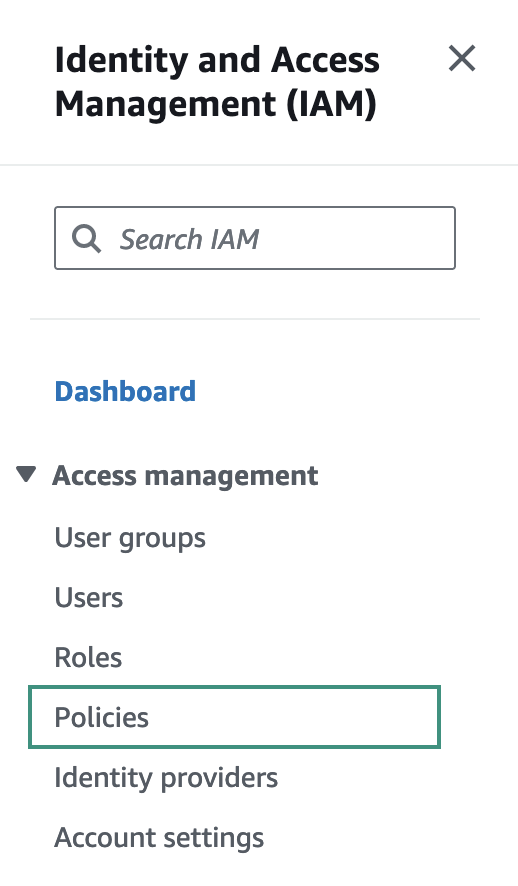Collapse the Access management section
This screenshot has height=886, width=518.
26,475
